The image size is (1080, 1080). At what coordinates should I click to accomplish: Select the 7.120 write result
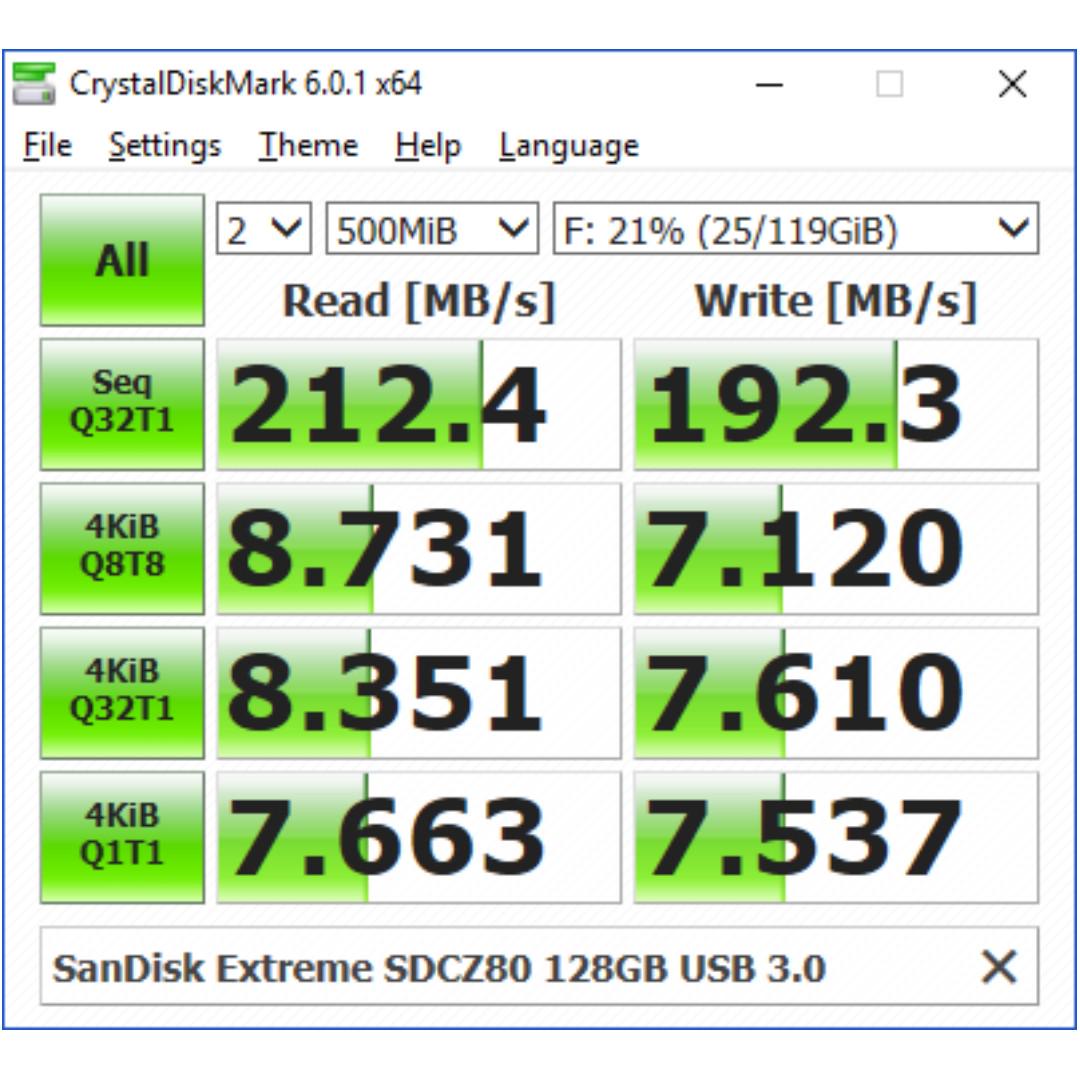pyautogui.click(x=835, y=549)
